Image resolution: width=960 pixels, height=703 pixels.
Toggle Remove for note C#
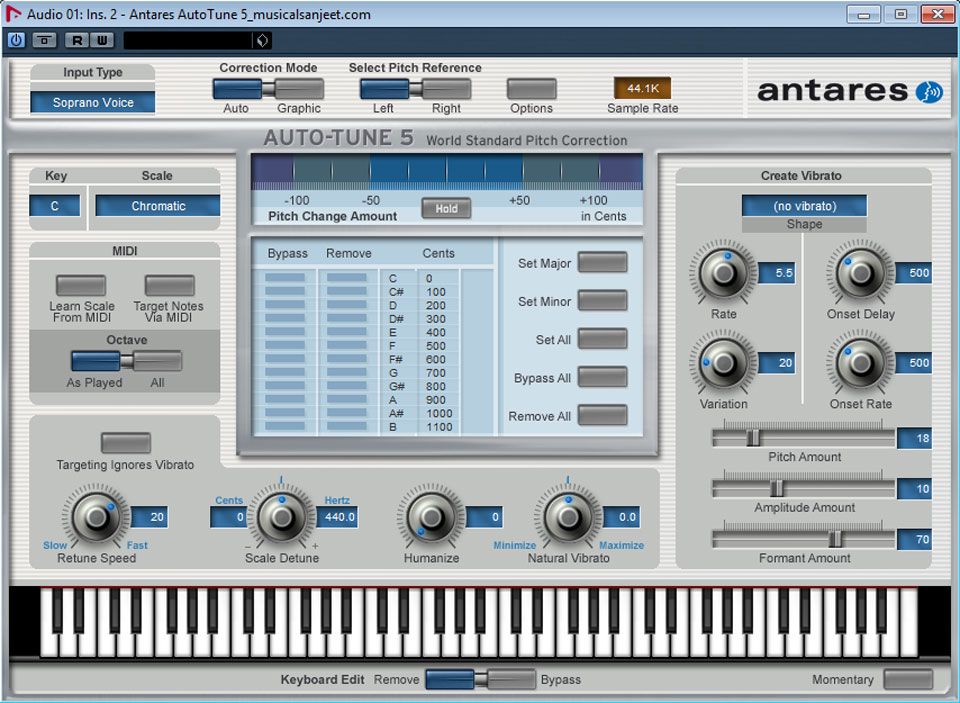coord(347,291)
